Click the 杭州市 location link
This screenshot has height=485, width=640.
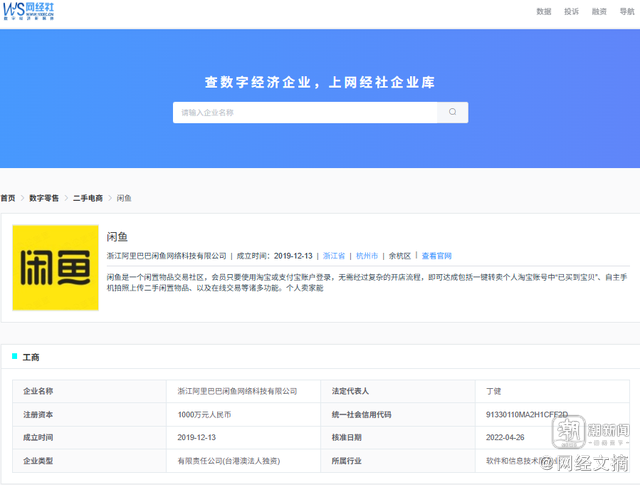click(x=367, y=256)
